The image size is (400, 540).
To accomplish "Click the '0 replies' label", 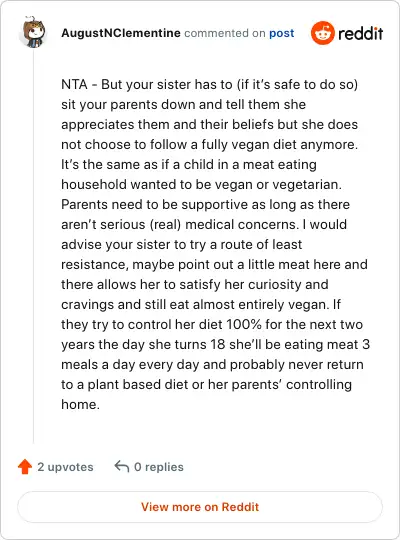I will (x=159, y=467).
